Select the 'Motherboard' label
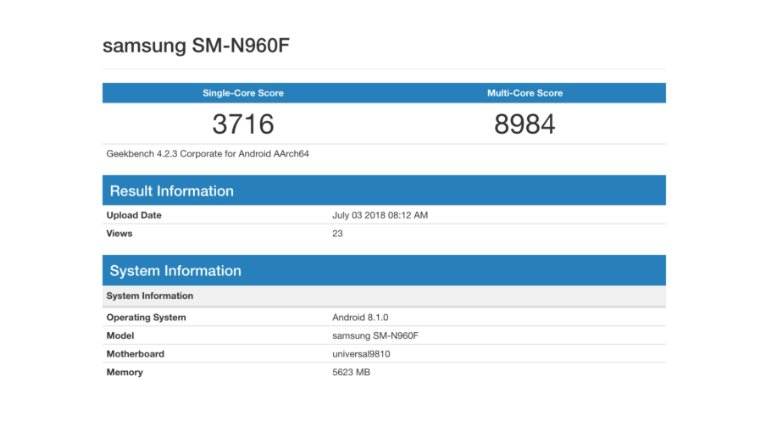The image size is (770, 434). (x=136, y=353)
